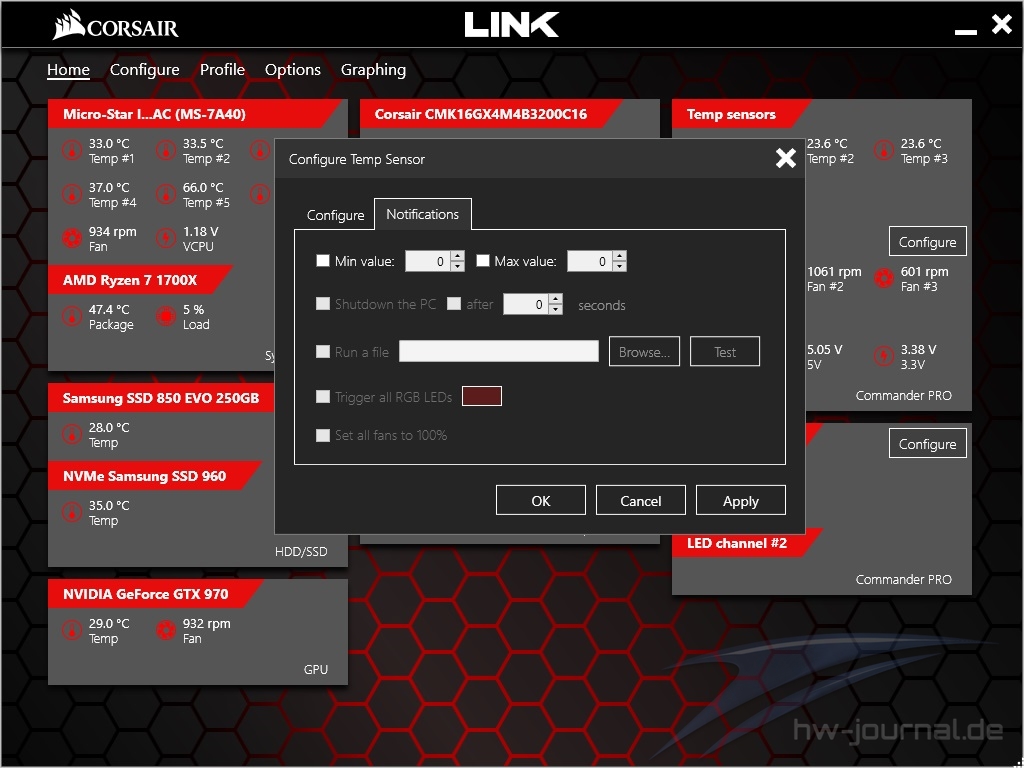Click the Temp sensors panel header
1024x768 pixels.
pyautogui.click(x=740, y=114)
